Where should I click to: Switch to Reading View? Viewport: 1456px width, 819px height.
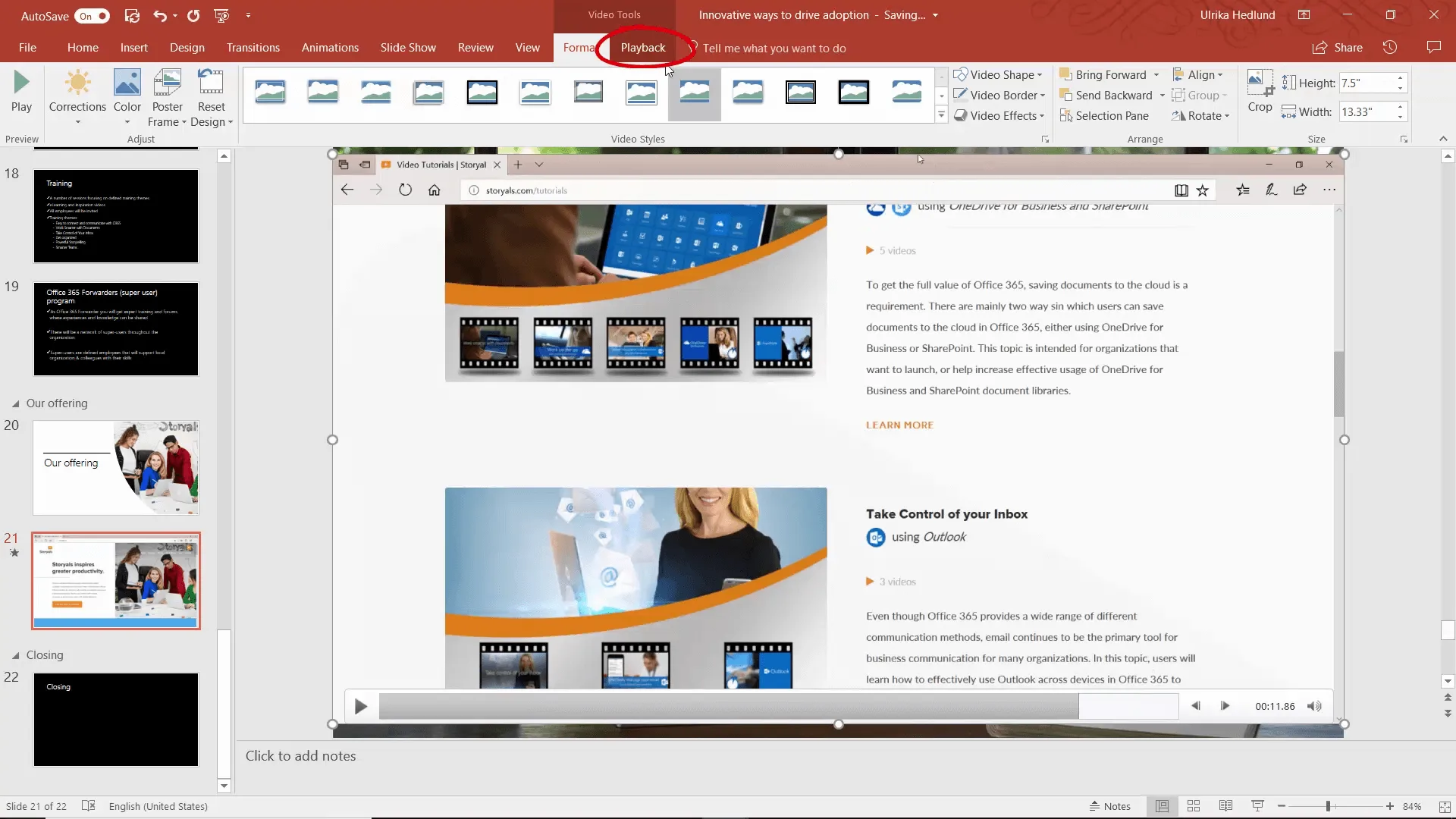pos(1225,806)
